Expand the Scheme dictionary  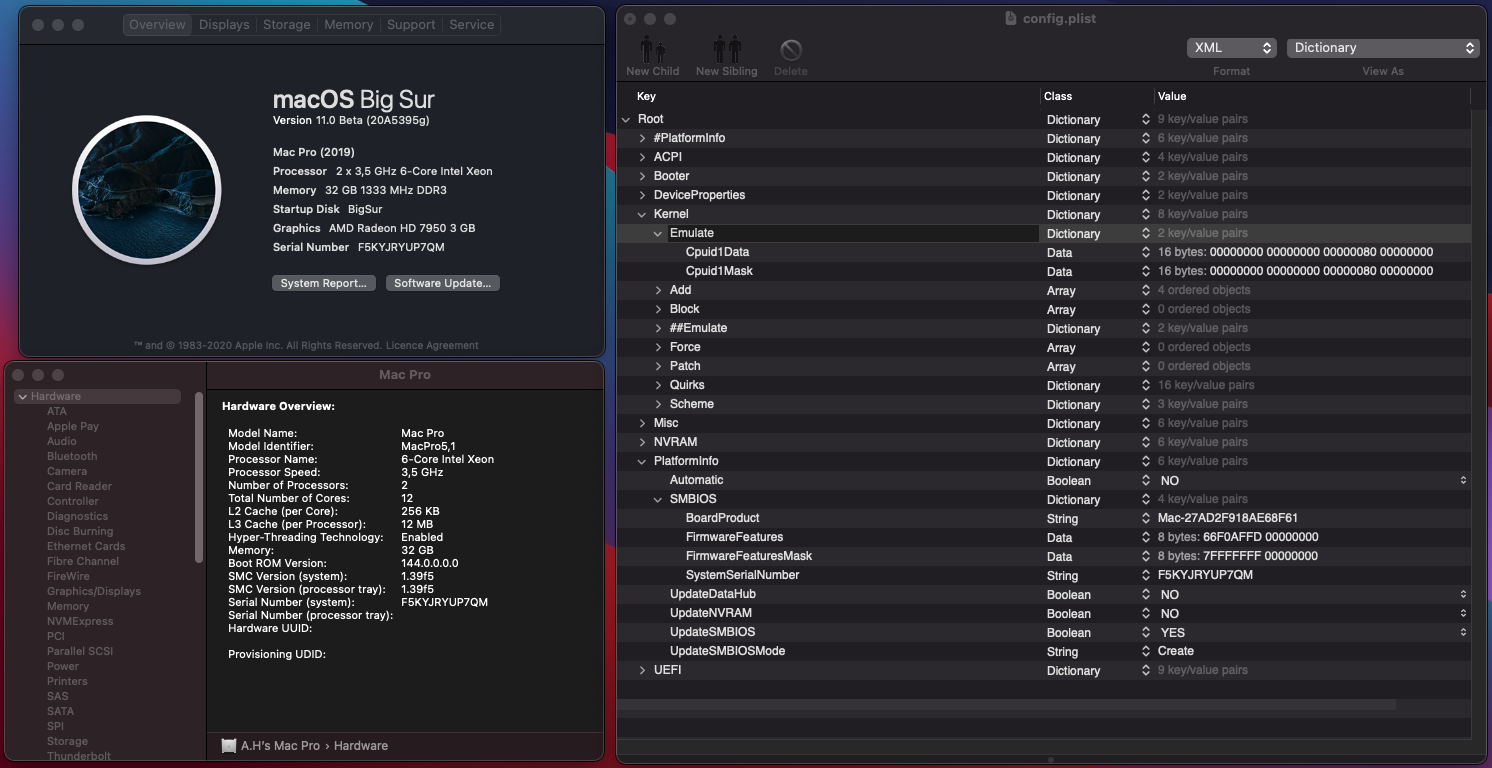click(x=658, y=404)
